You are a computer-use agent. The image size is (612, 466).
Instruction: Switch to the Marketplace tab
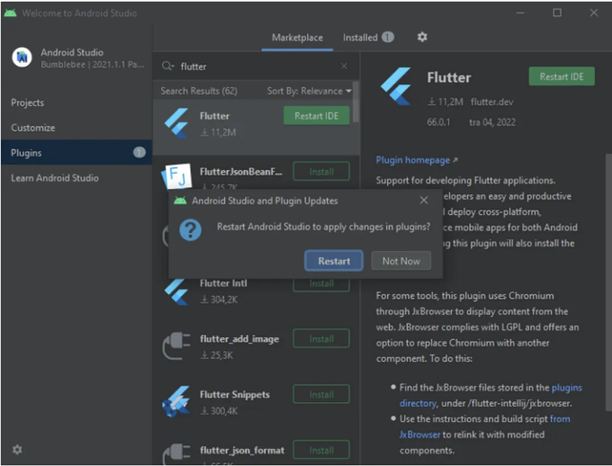pyautogui.click(x=297, y=37)
